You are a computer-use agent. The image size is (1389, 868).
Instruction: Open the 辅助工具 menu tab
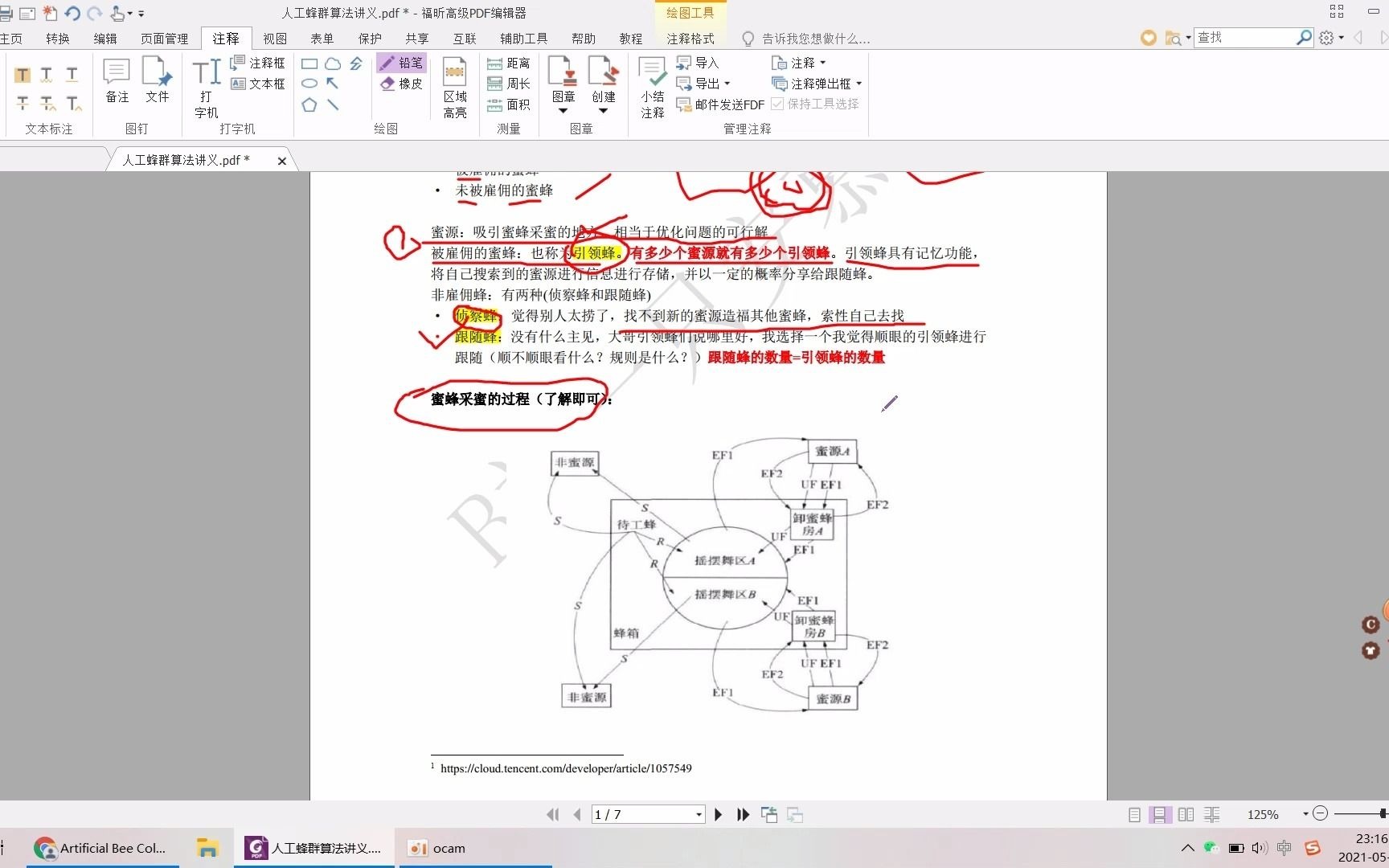coord(523,38)
